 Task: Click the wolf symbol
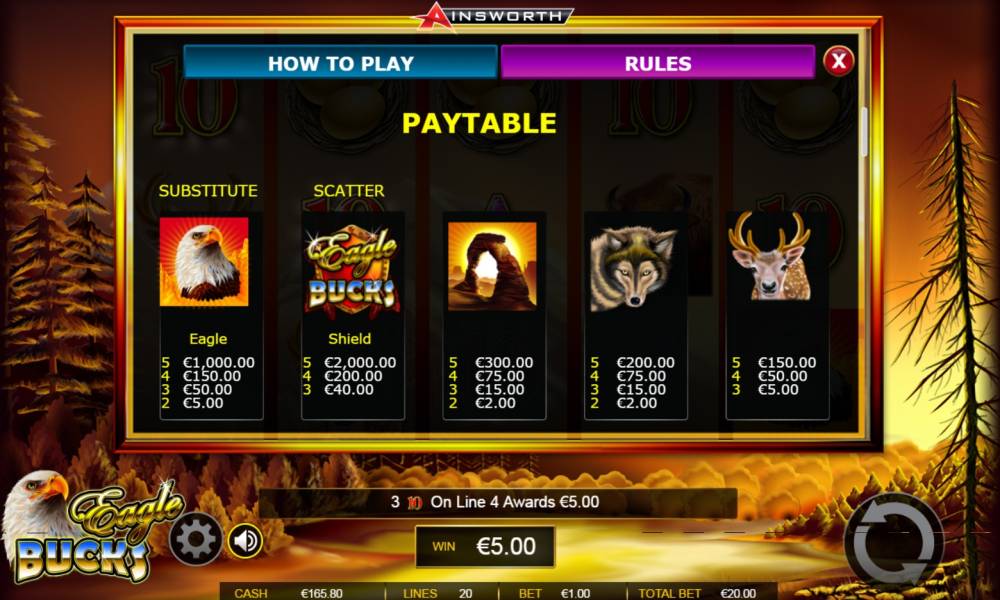coord(633,268)
